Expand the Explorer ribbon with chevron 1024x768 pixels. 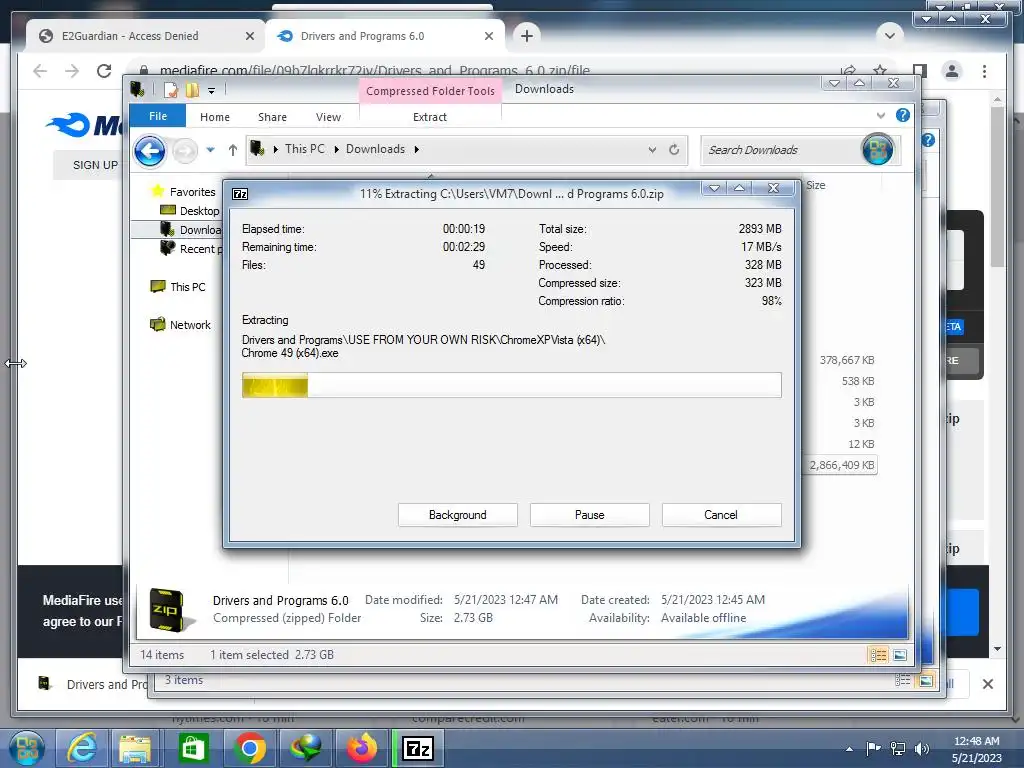tap(881, 116)
